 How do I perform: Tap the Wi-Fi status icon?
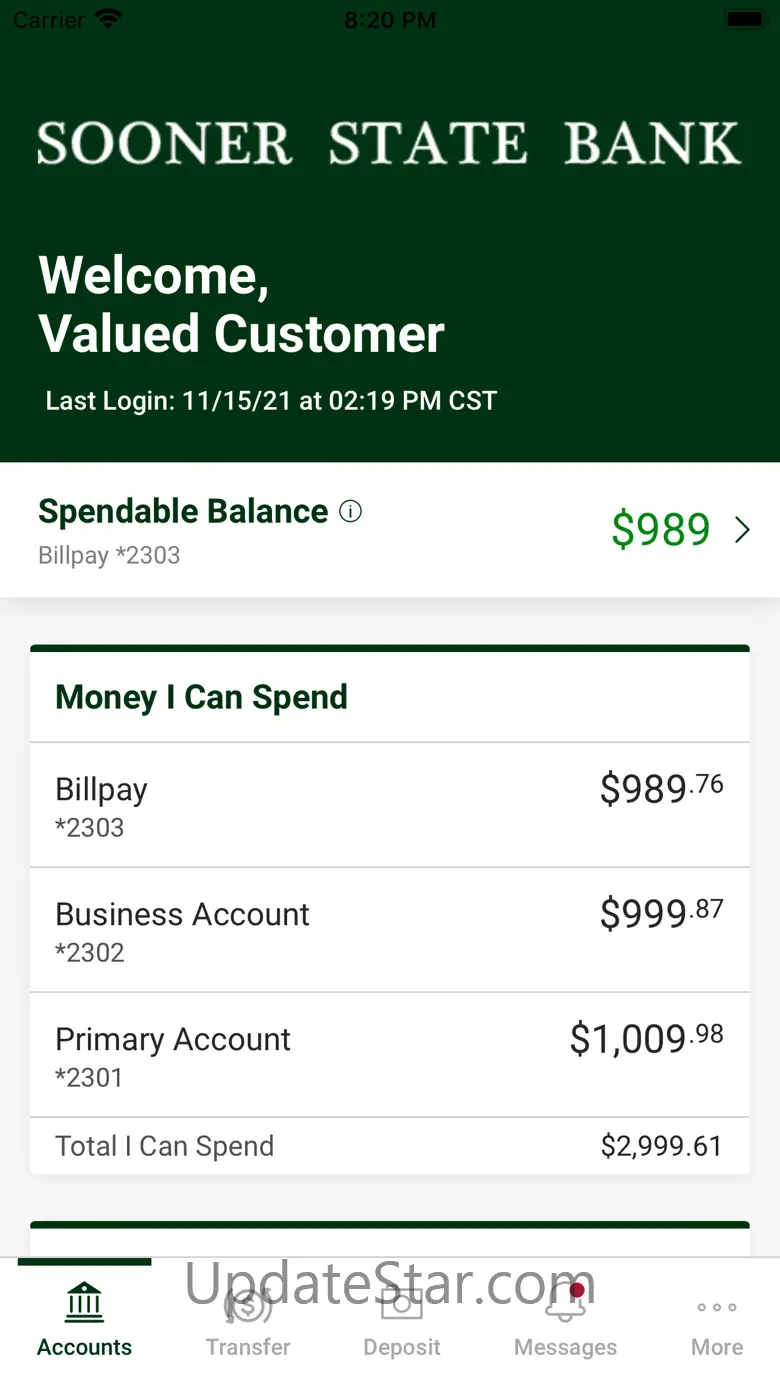pos(108,20)
